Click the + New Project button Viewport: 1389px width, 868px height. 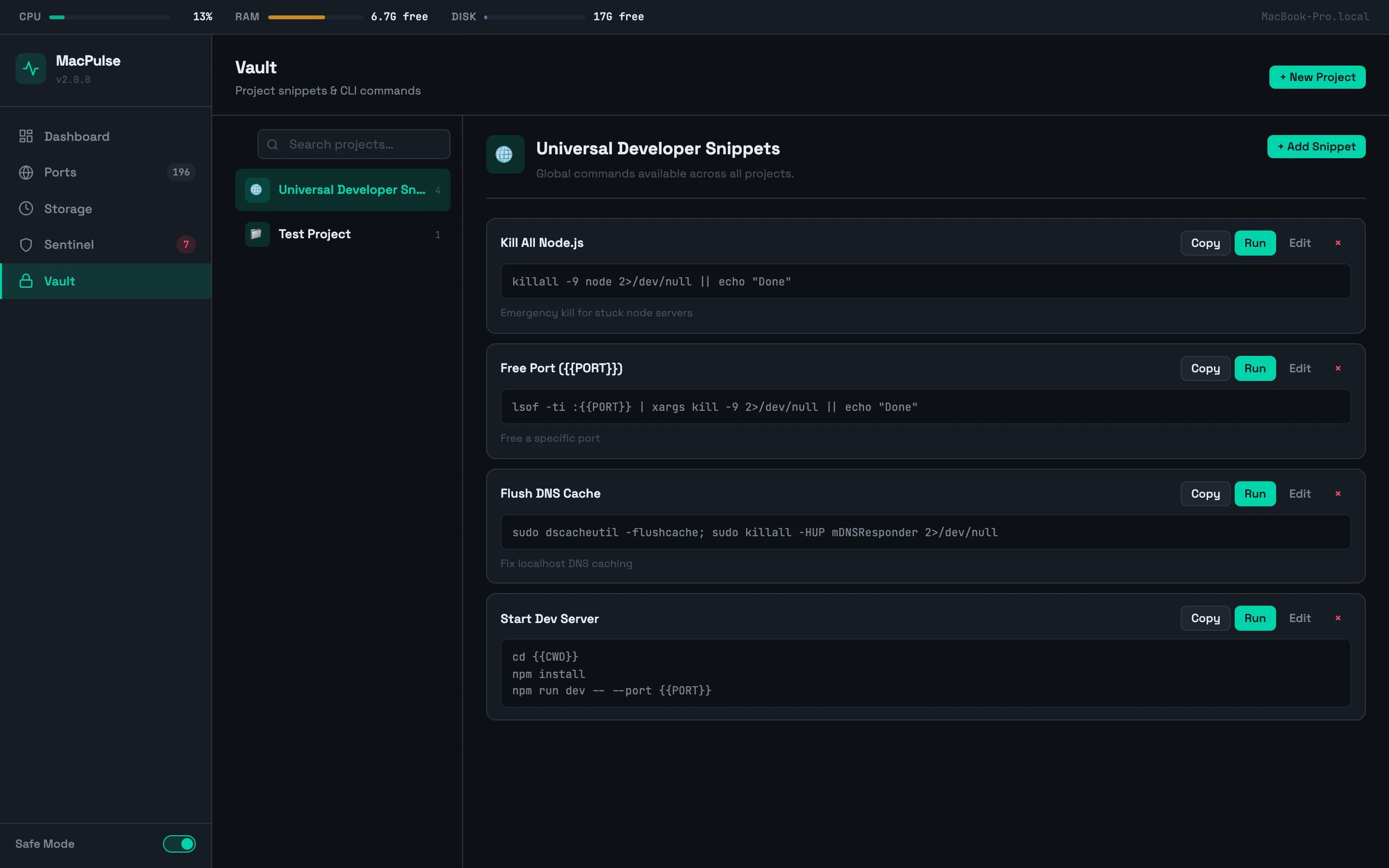pos(1317,77)
